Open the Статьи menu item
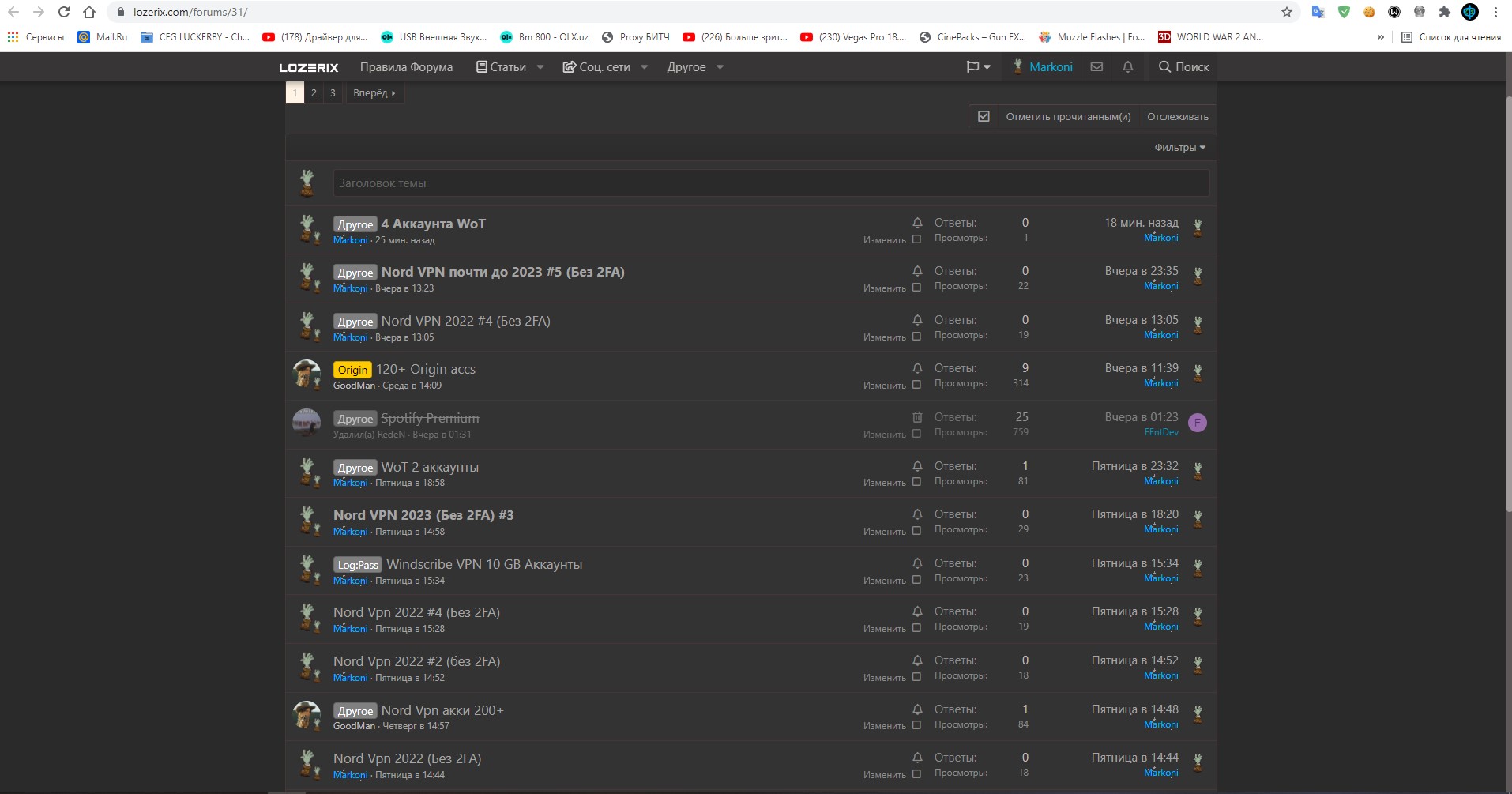Image resolution: width=1512 pixels, height=794 pixels. [501, 67]
